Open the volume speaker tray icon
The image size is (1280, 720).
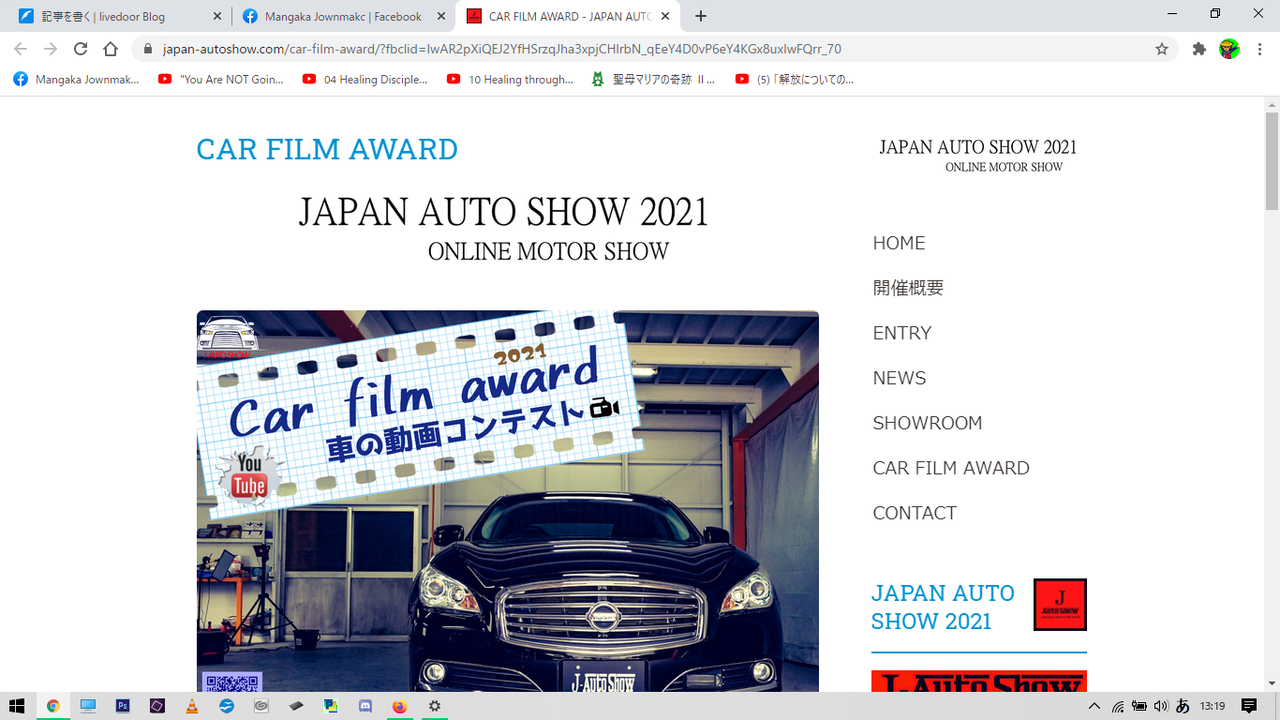(x=1161, y=706)
